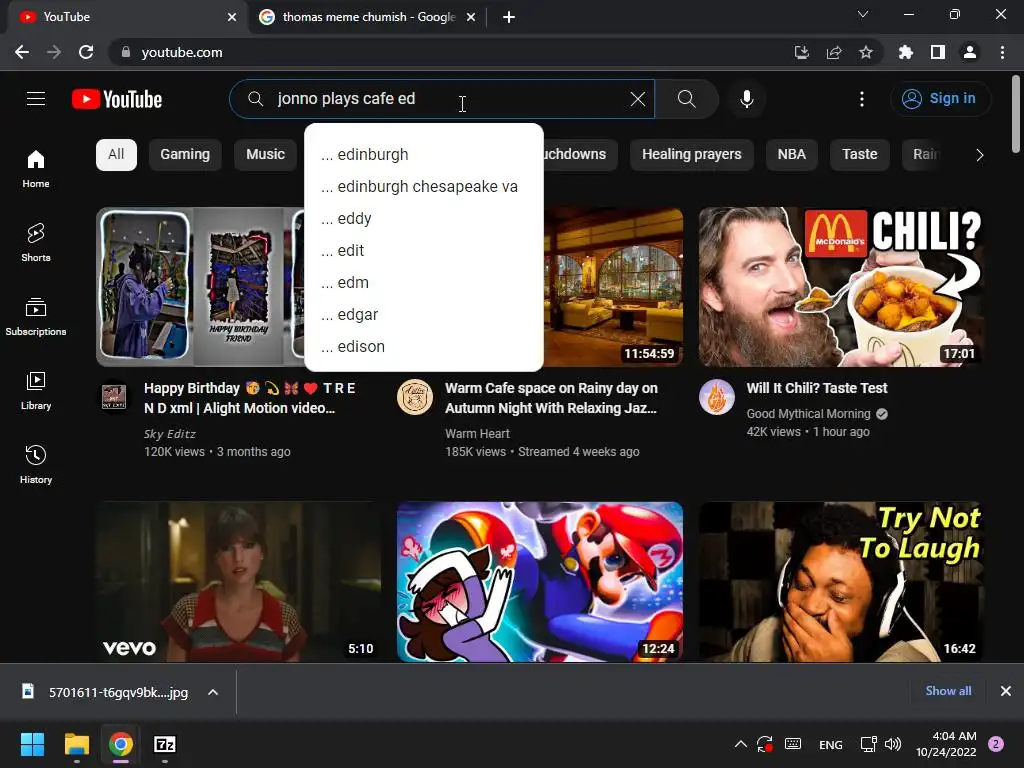Click the magnifier search button
Screen dimensions: 1024x768
[x=686, y=99]
